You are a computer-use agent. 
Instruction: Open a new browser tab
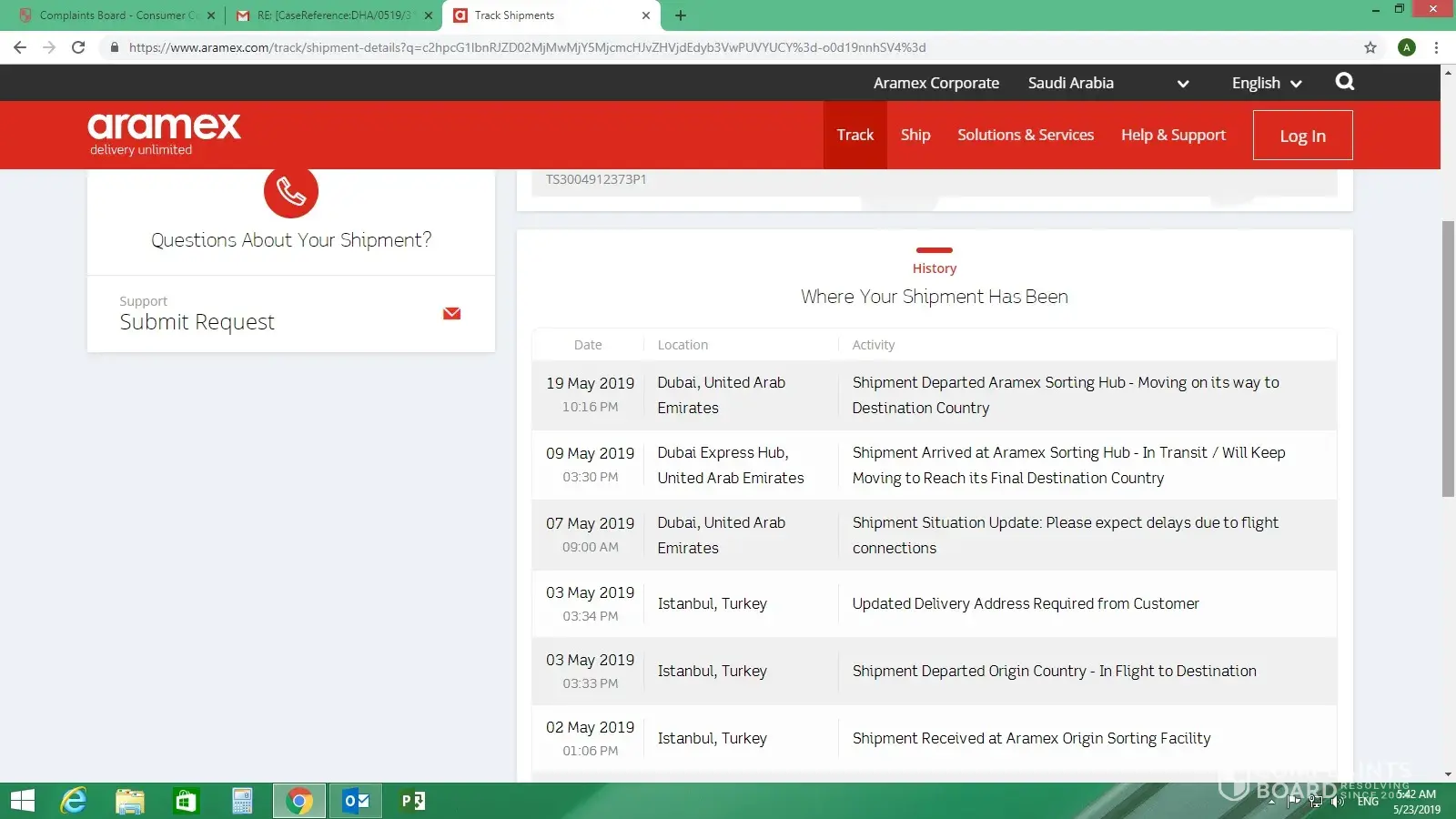681,15
